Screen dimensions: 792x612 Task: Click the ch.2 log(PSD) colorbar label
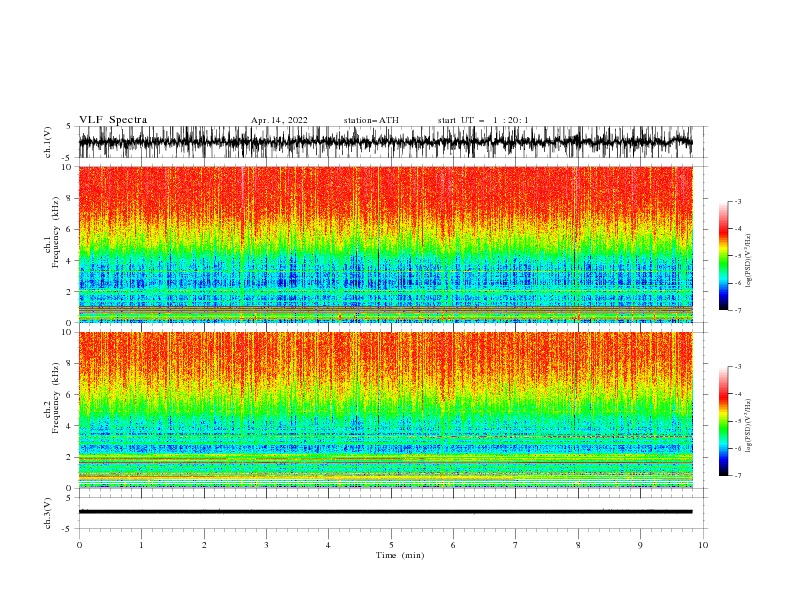pos(748,425)
